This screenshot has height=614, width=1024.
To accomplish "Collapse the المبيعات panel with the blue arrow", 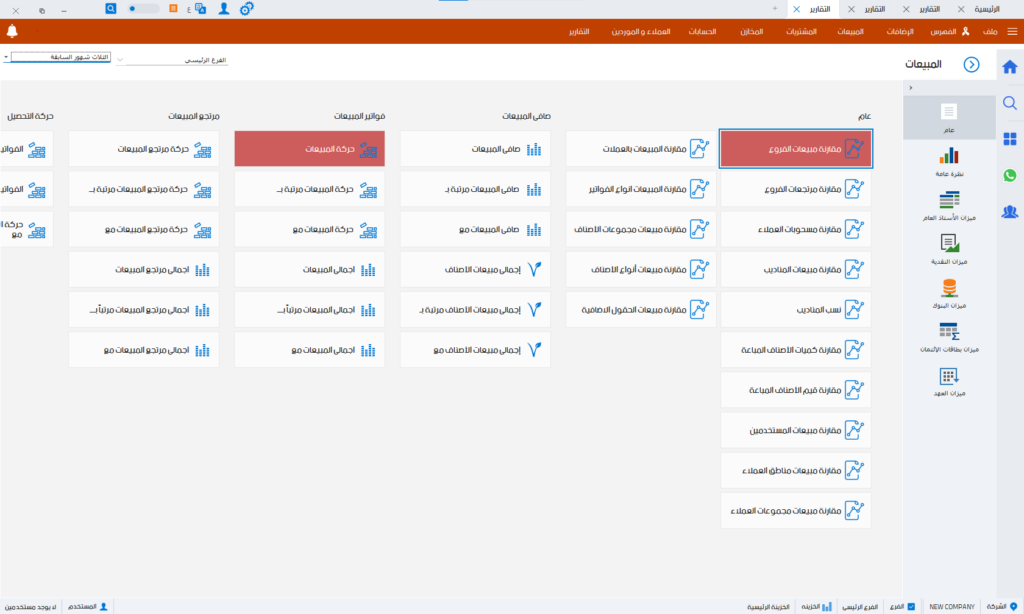I will click(970, 65).
